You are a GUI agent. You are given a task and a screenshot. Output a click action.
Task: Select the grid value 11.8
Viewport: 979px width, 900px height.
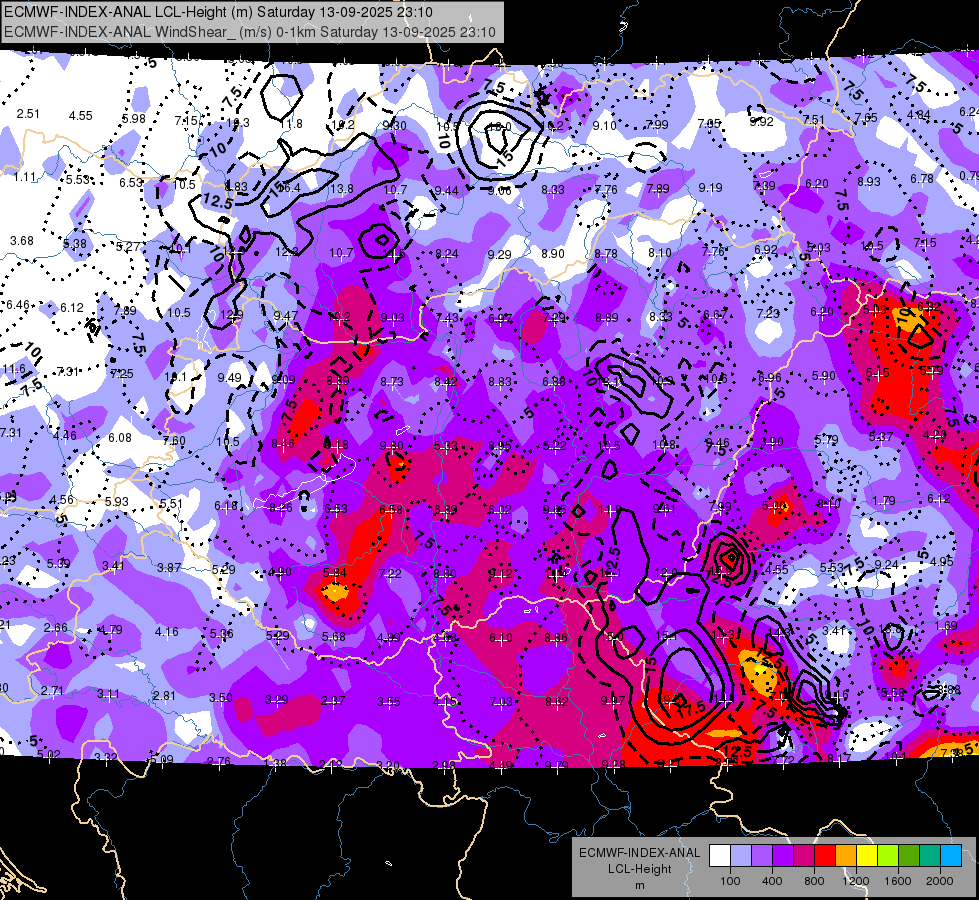coord(291,124)
